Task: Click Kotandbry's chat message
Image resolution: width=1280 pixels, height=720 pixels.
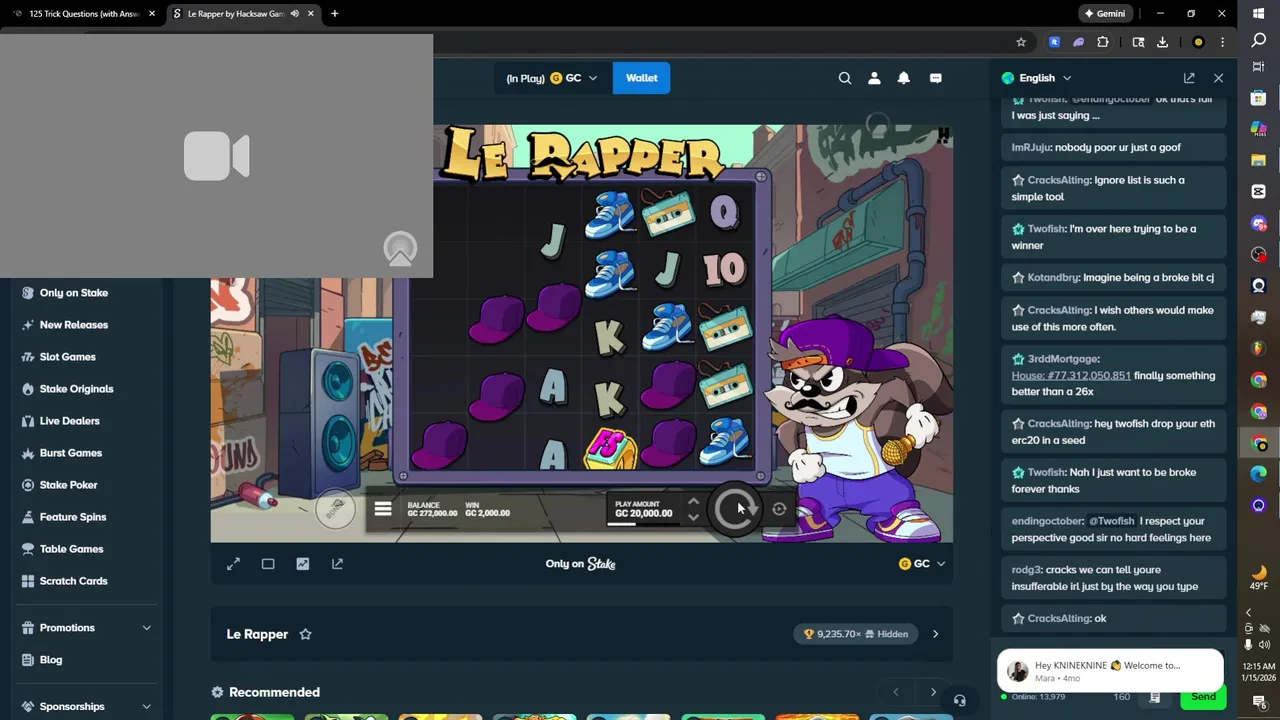Action: (1112, 278)
